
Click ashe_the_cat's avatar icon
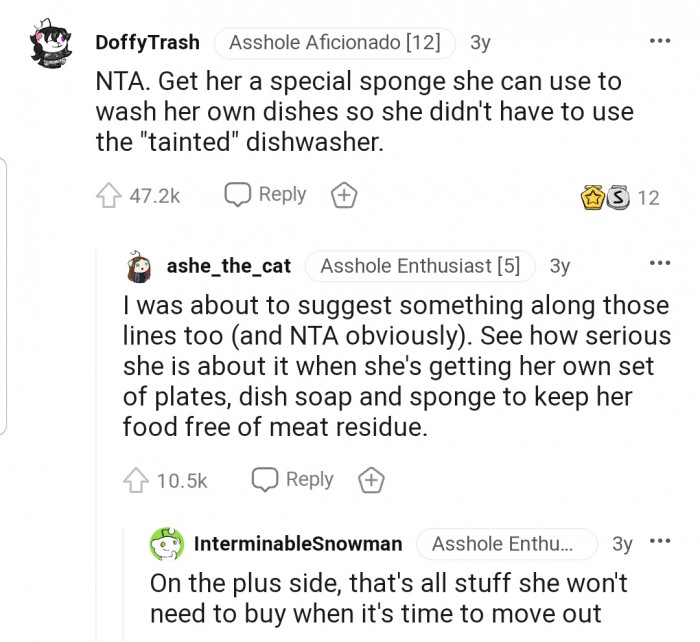tap(140, 266)
